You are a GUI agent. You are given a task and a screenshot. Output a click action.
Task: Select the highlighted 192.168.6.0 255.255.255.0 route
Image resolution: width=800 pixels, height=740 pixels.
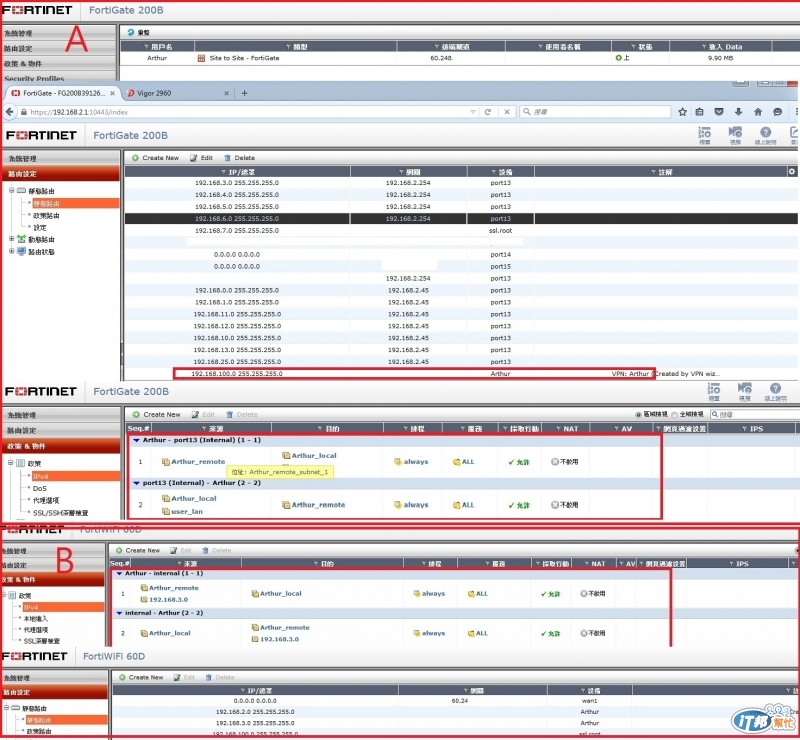(x=461, y=218)
